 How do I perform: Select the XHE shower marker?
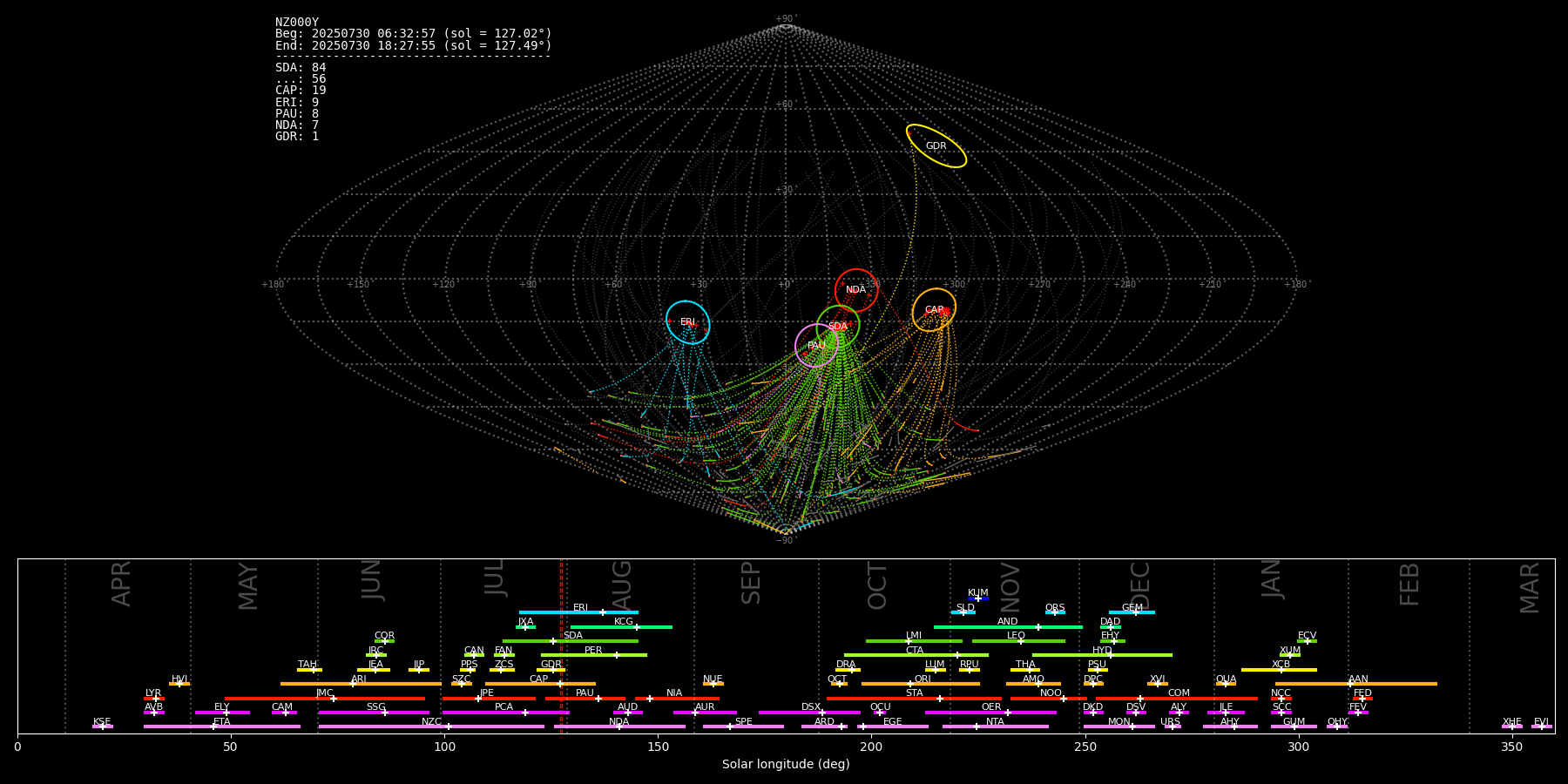point(1511,727)
